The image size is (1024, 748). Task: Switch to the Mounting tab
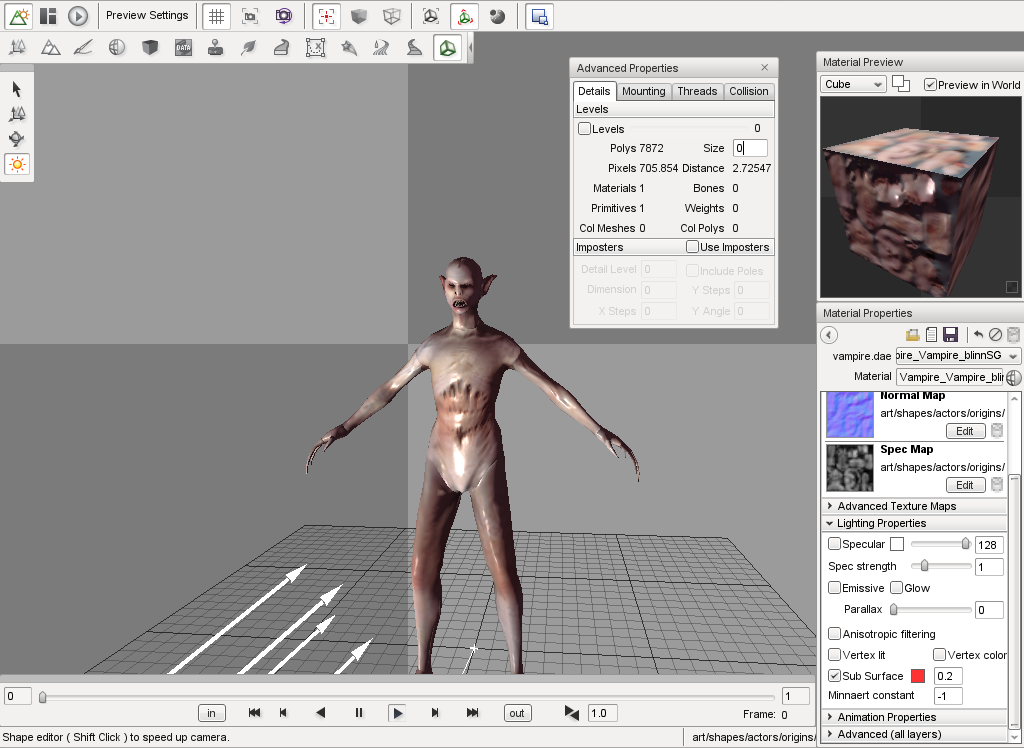pyautogui.click(x=643, y=91)
